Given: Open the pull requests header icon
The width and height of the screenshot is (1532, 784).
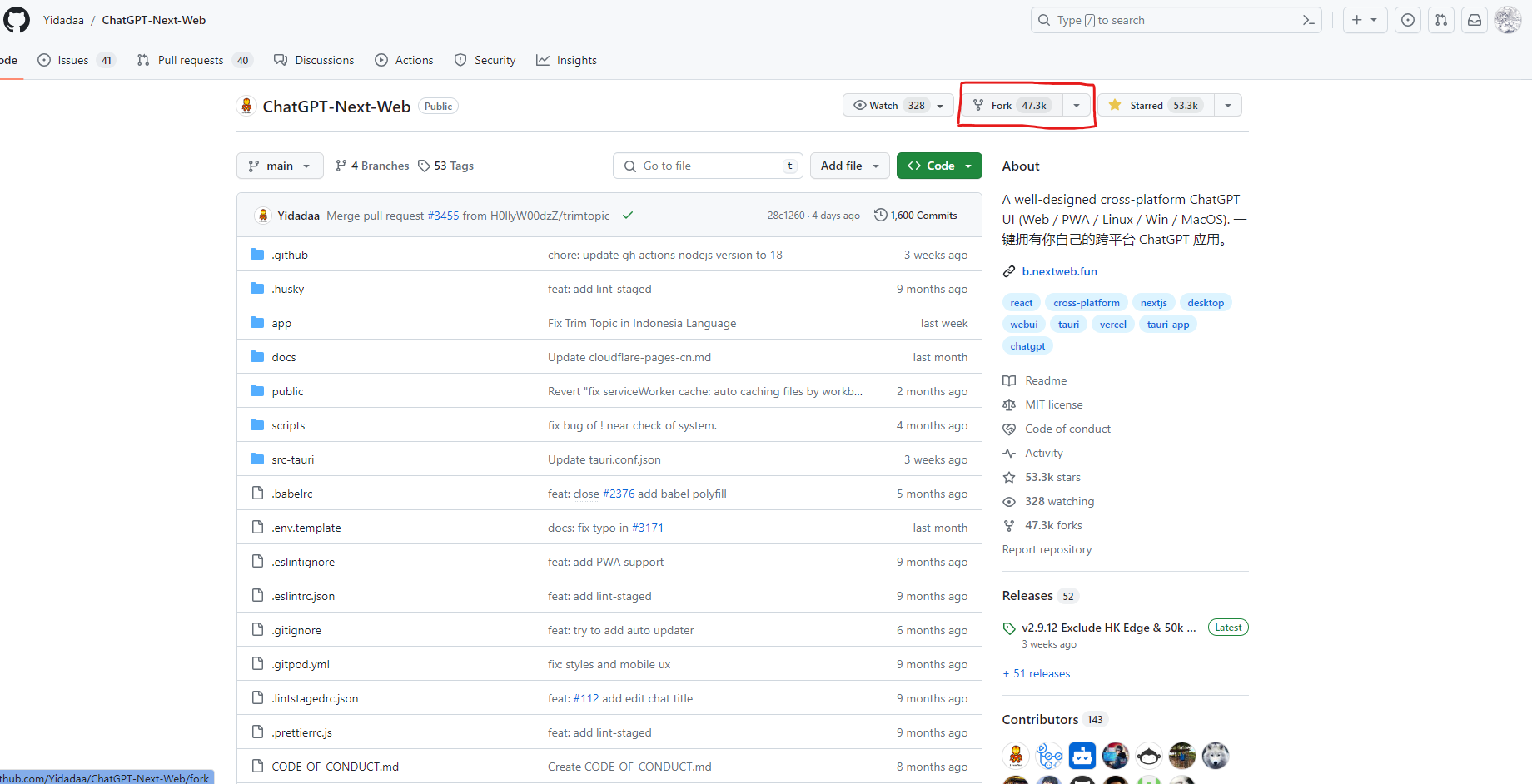Looking at the screenshot, I should 1441,20.
